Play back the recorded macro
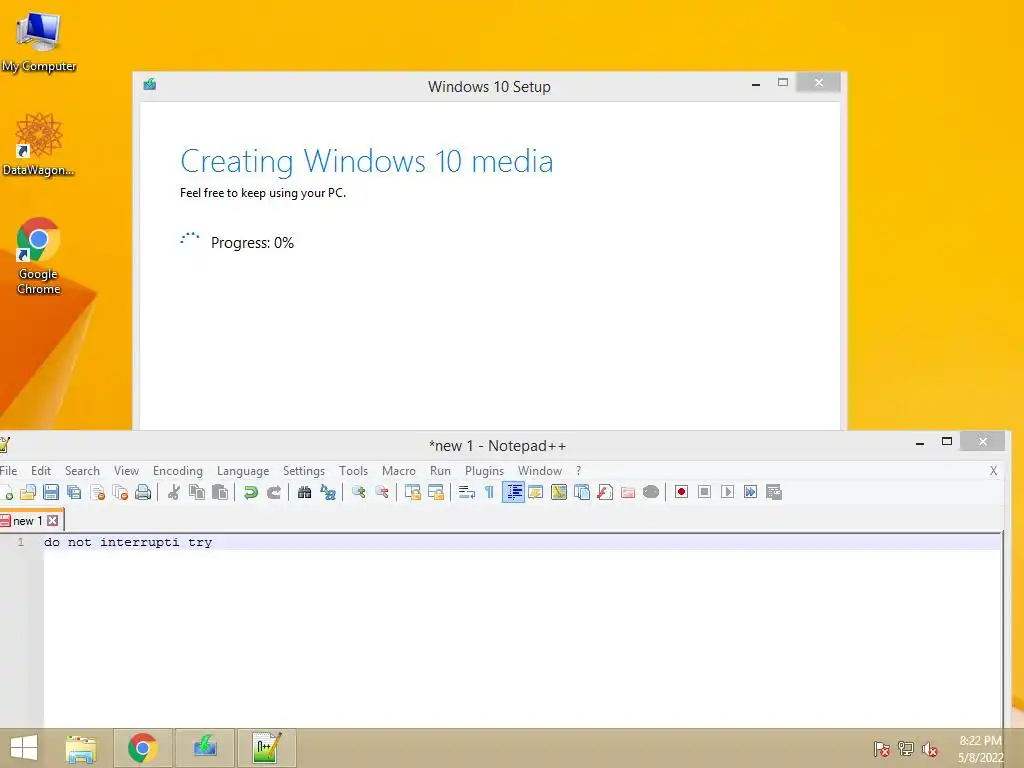 (x=728, y=492)
